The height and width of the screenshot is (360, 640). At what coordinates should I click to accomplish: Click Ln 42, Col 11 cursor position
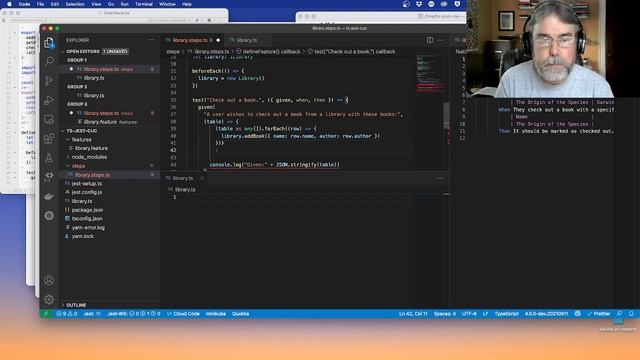413,314
